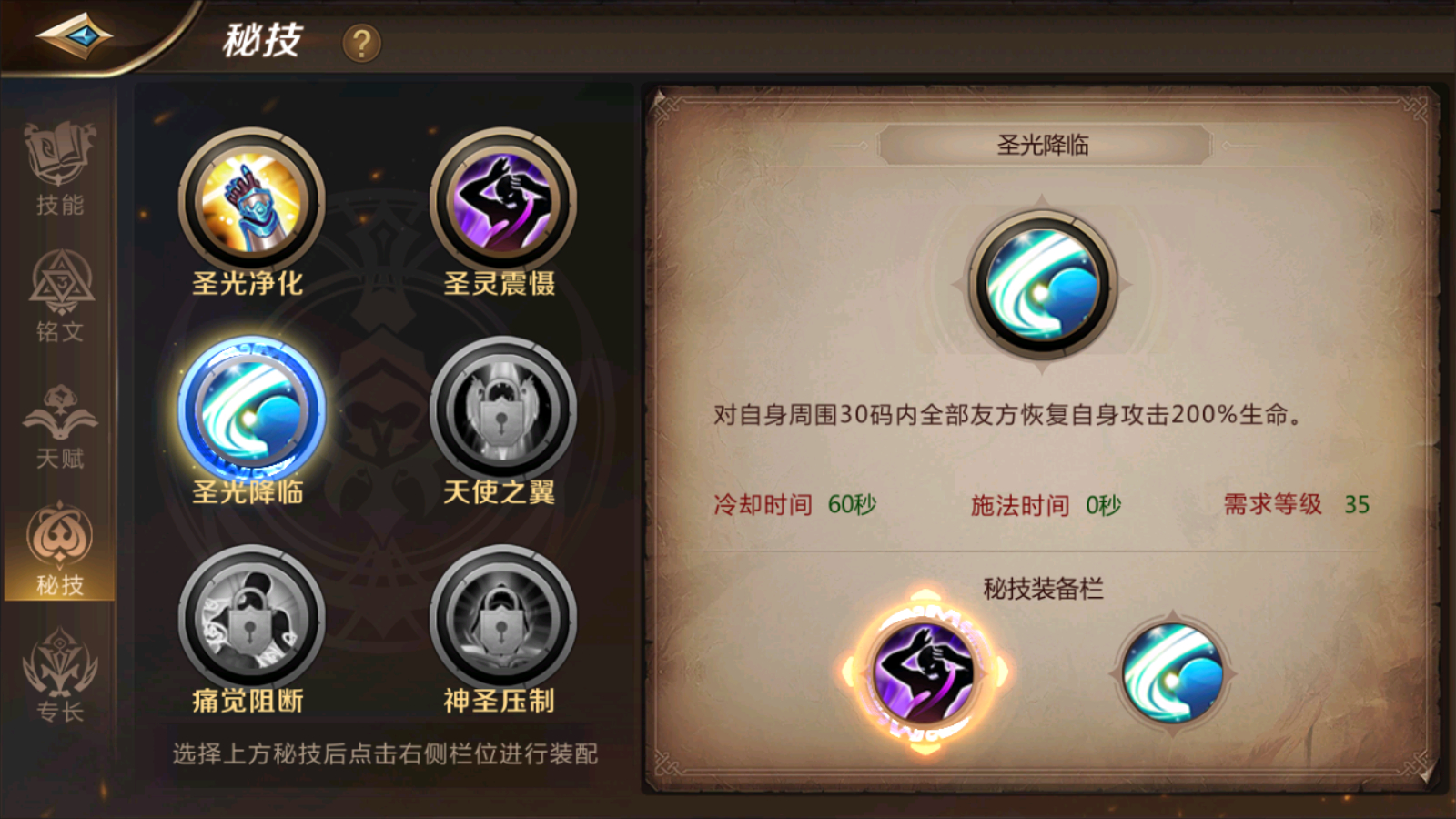
Task: Select the 圣光净化 secret skill icon
Action: [251, 201]
